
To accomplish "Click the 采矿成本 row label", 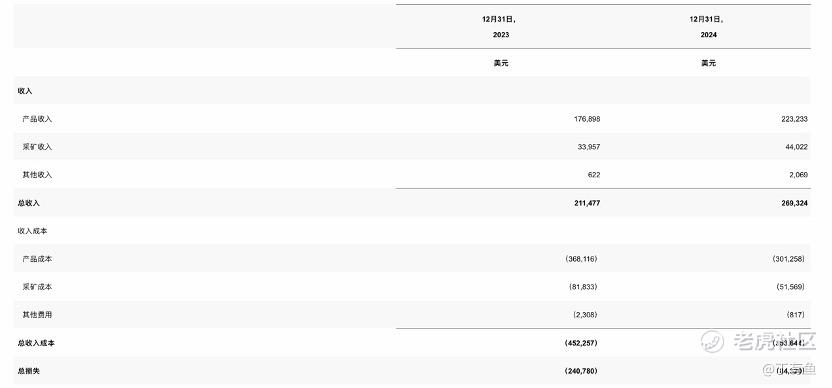I will point(37,287).
